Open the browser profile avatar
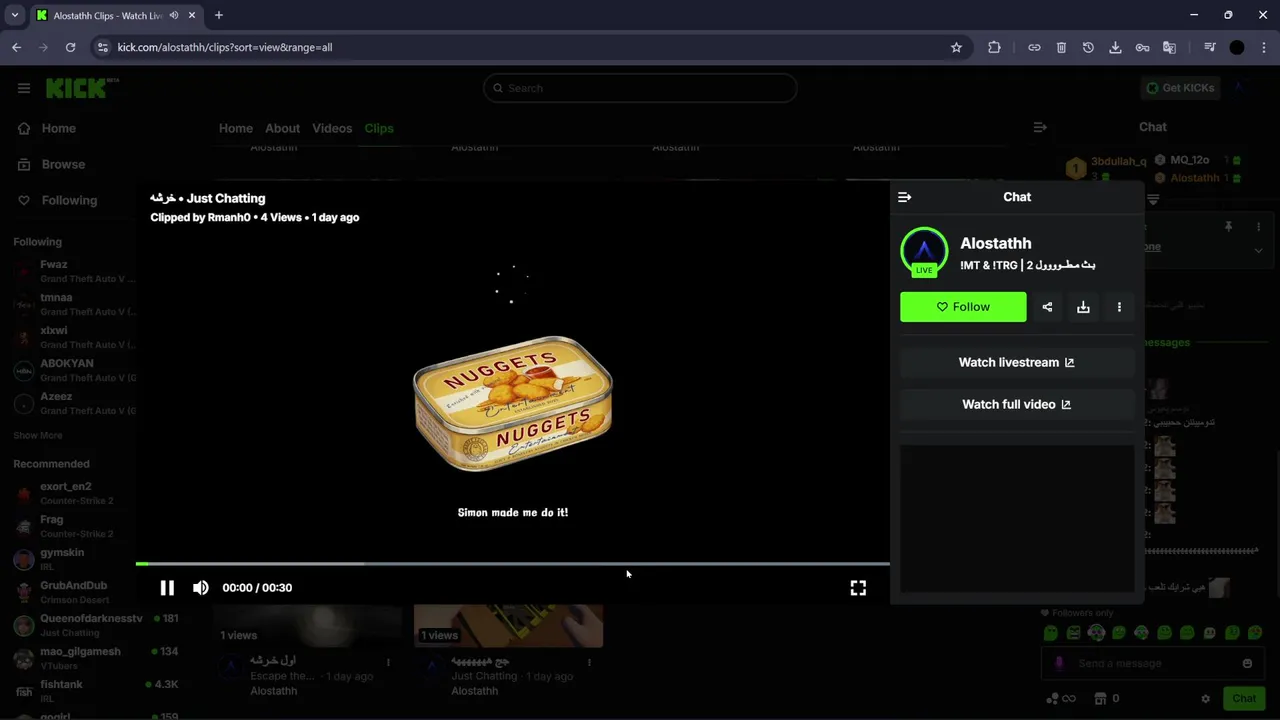The image size is (1280, 720). (1237, 47)
